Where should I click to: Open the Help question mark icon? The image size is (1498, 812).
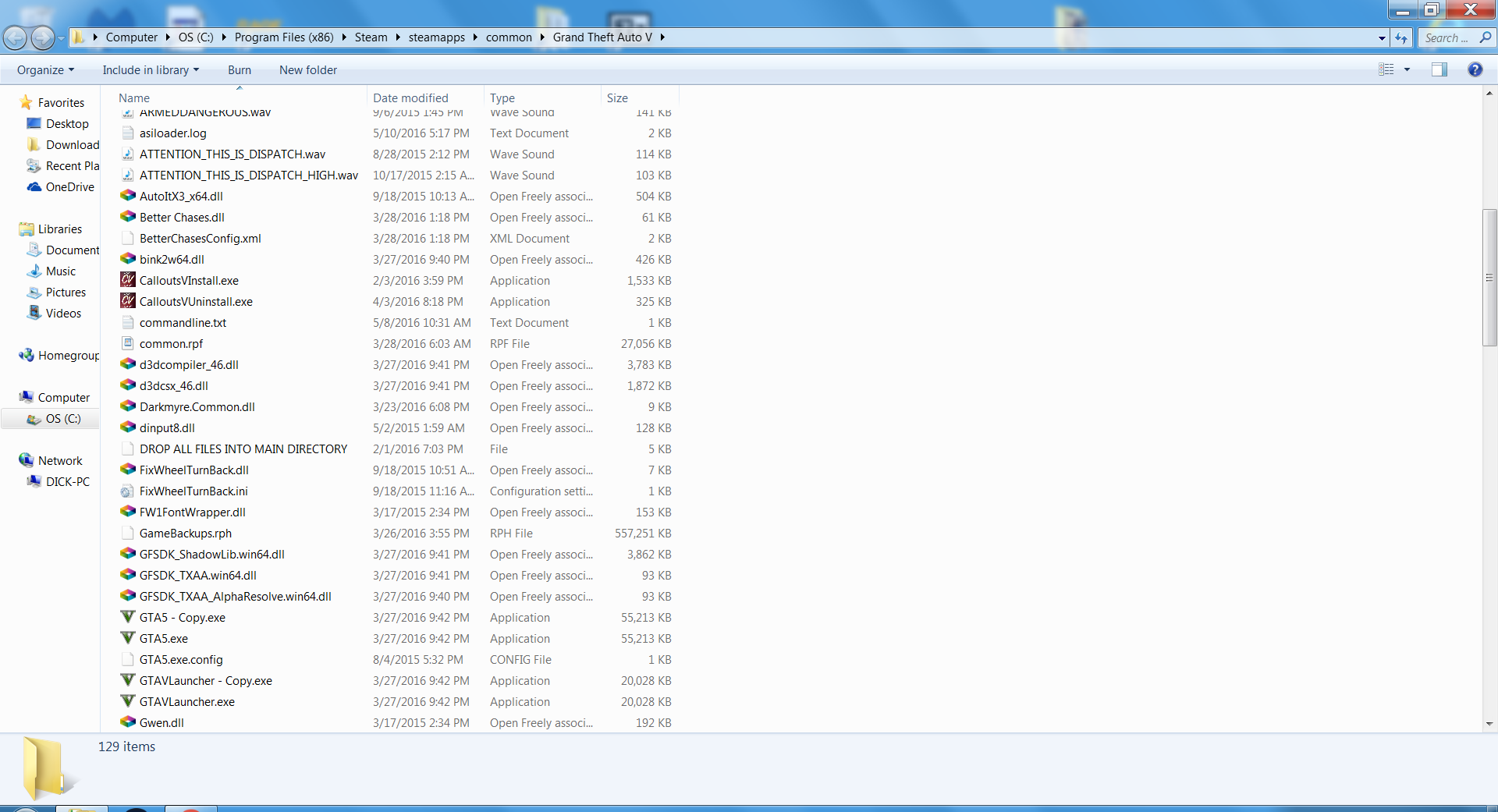click(x=1475, y=69)
